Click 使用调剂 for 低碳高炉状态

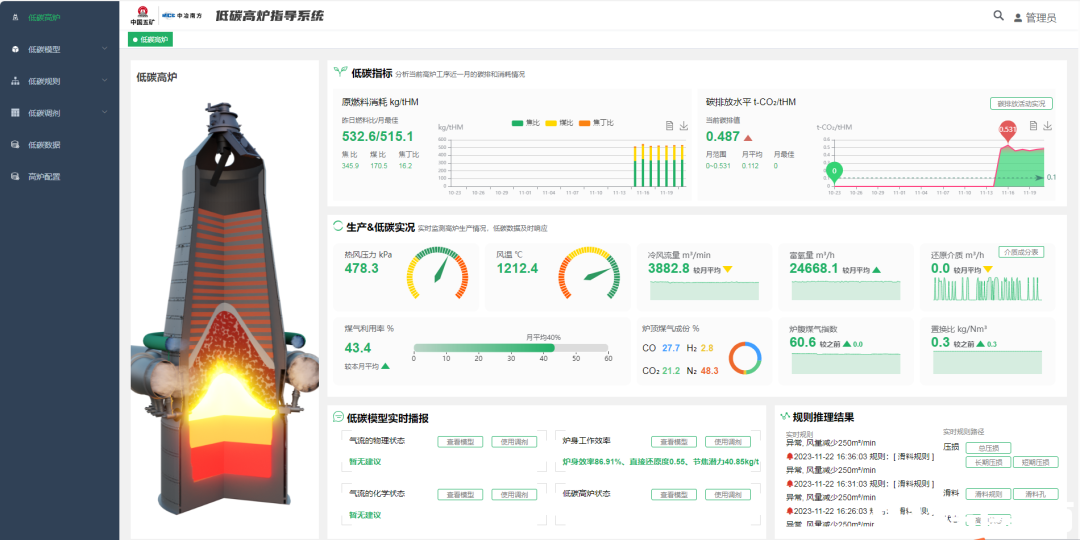click(727, 495)
